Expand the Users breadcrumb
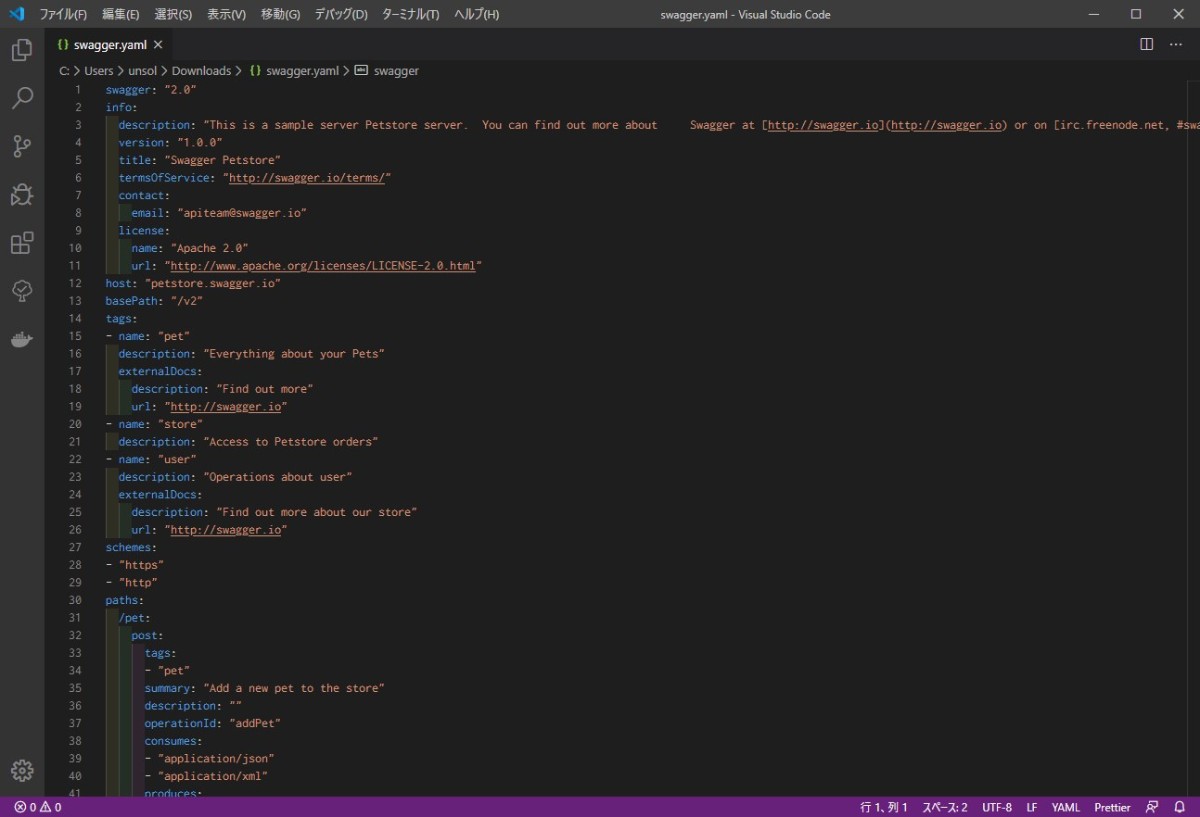This screenshot has width=1200, height=817. click(x=99, y=71)
